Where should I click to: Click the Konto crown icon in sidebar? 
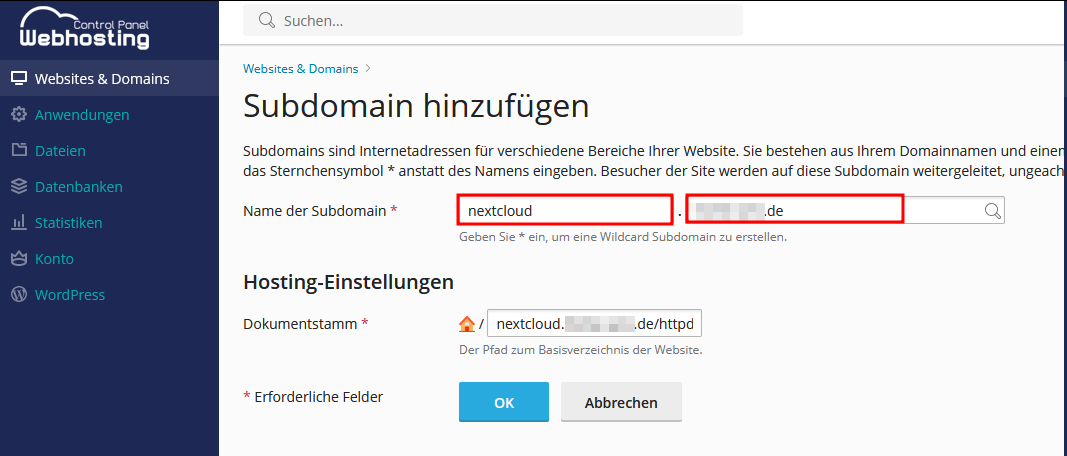(18, 259)
